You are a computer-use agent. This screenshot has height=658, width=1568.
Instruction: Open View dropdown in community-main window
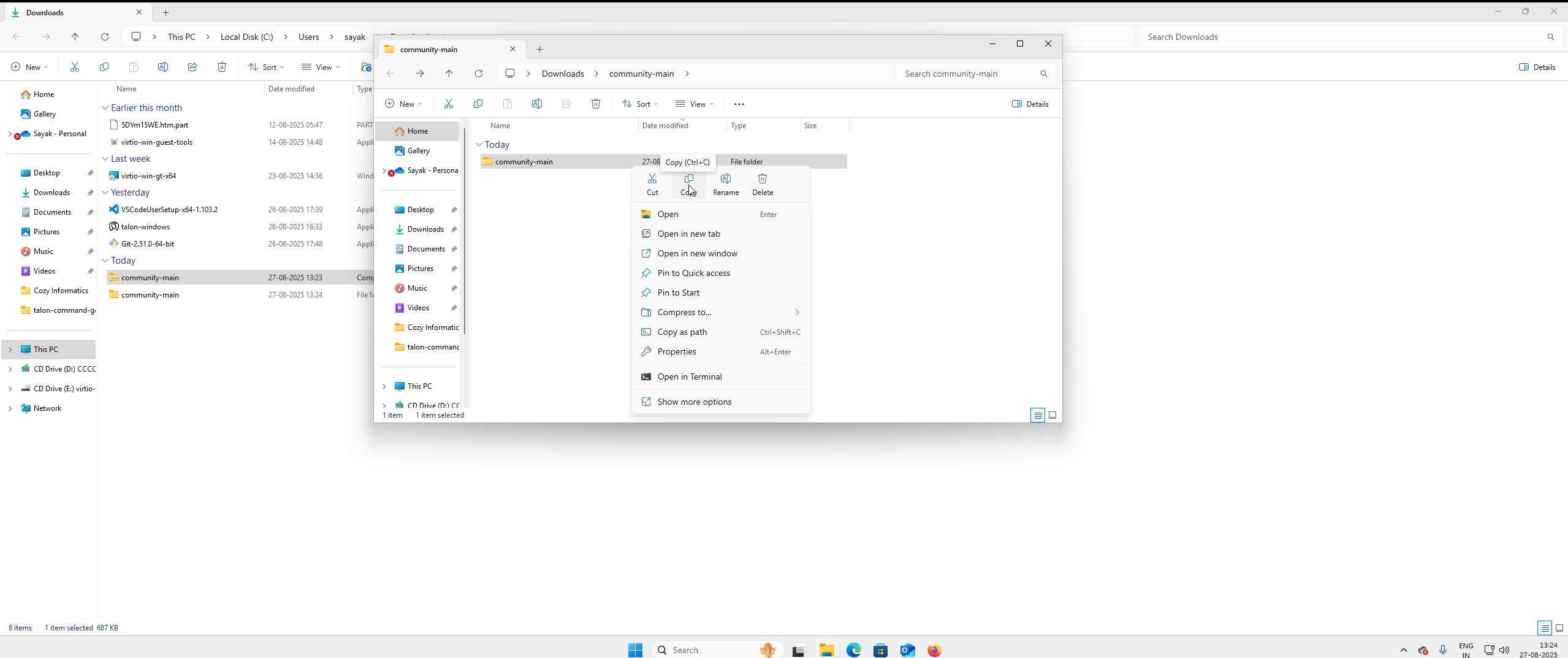click(695, 104)
